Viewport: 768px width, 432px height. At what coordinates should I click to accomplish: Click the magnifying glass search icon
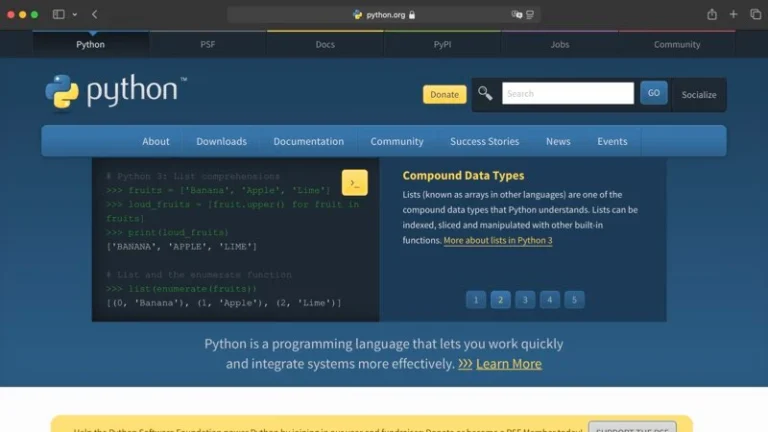[485, 94]
